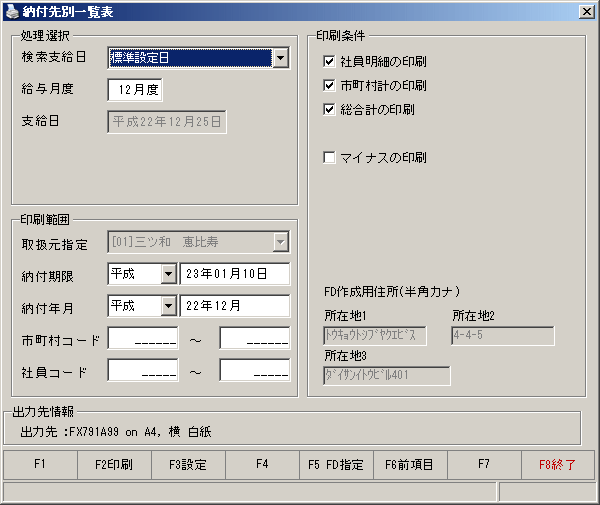Toggle 市町村計の印刷 checkbox
Image resolution: width=600 pixels, height=505 pixels.
[329, 85]
